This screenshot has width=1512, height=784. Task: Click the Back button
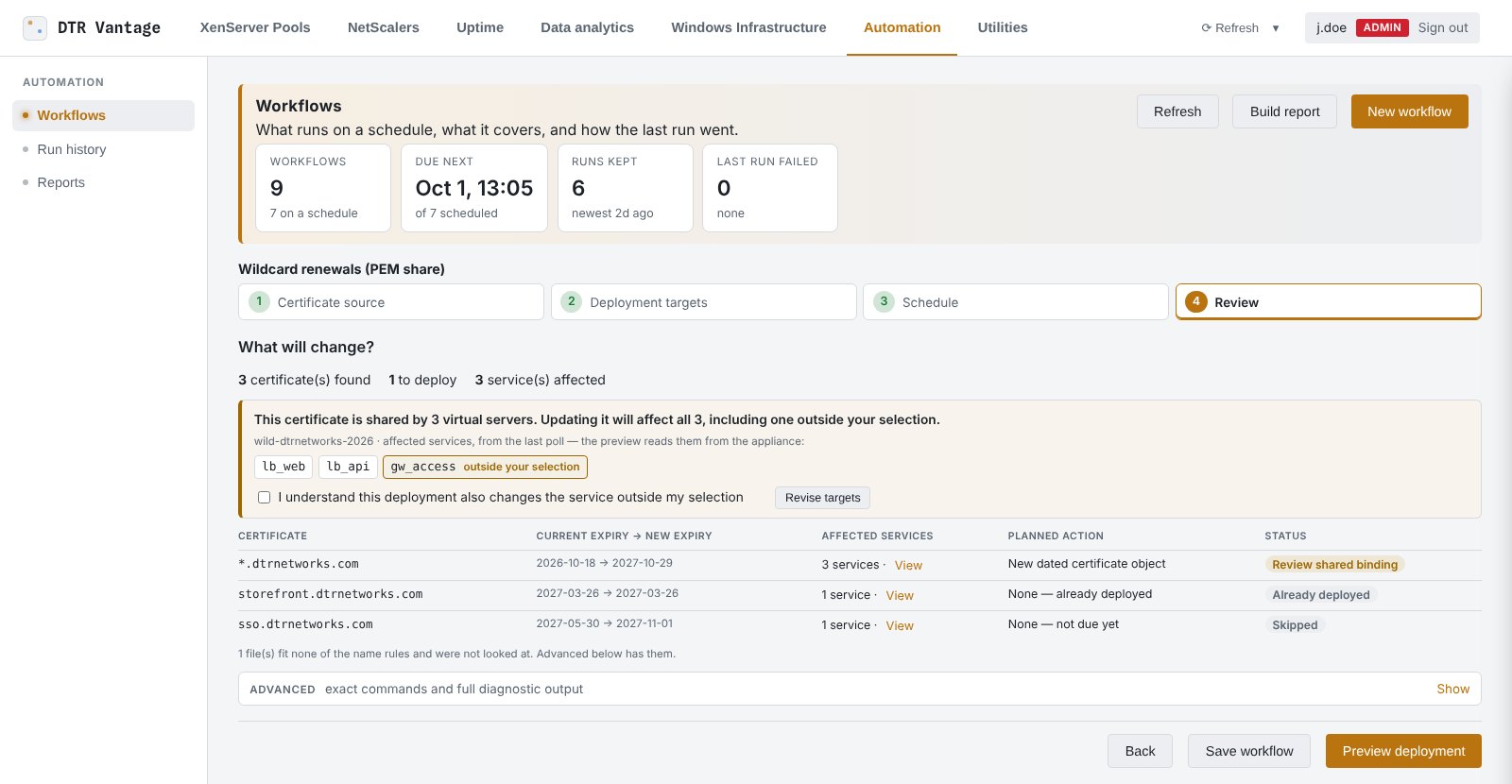(1140, 751)
